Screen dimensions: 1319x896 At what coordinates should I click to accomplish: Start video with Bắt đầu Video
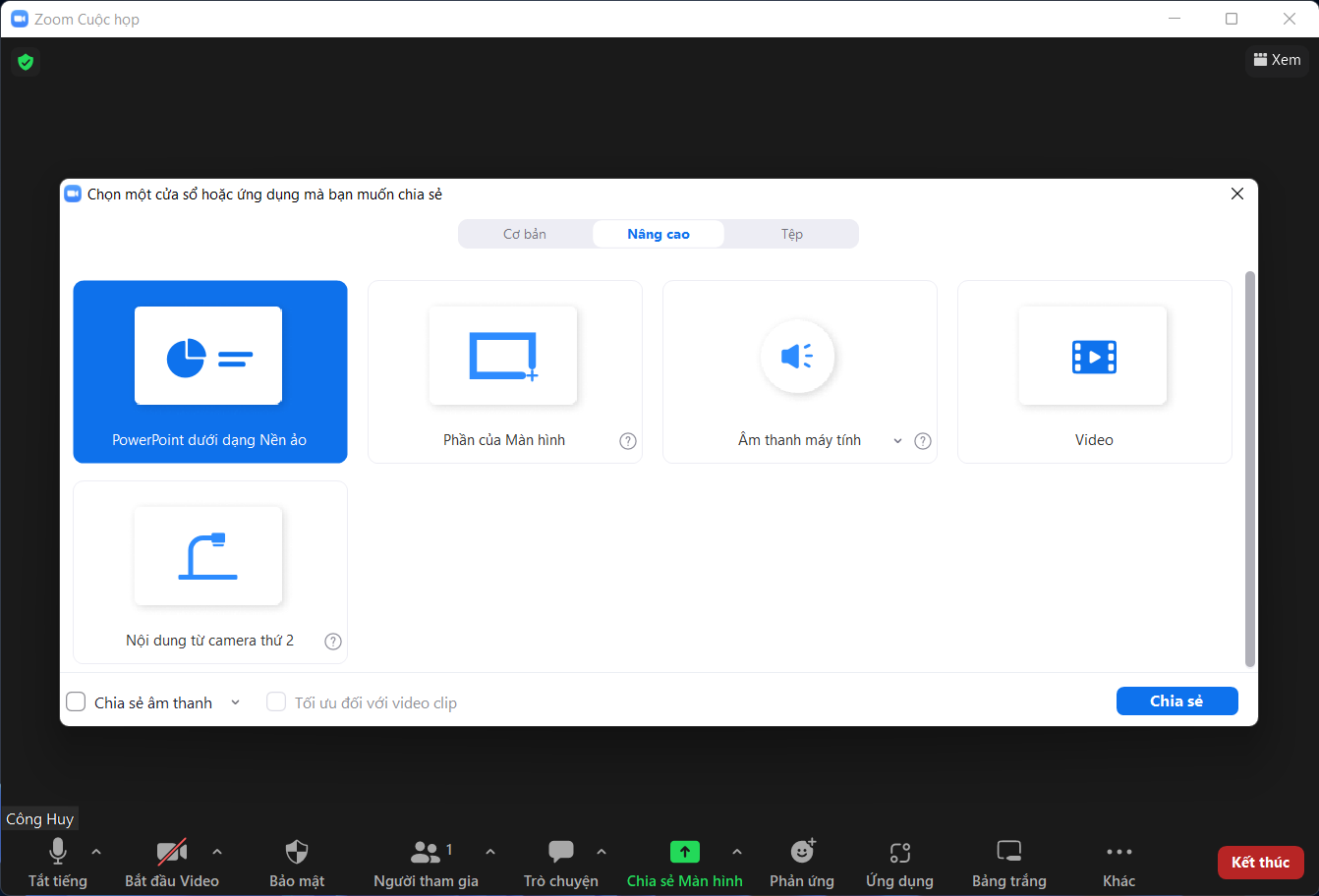pos(172,862)
